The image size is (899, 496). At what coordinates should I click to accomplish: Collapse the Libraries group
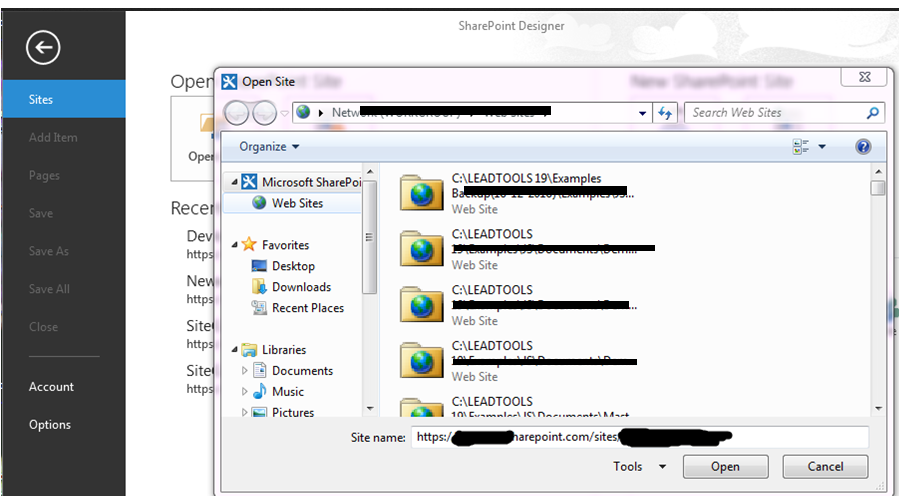click(234, 349)
